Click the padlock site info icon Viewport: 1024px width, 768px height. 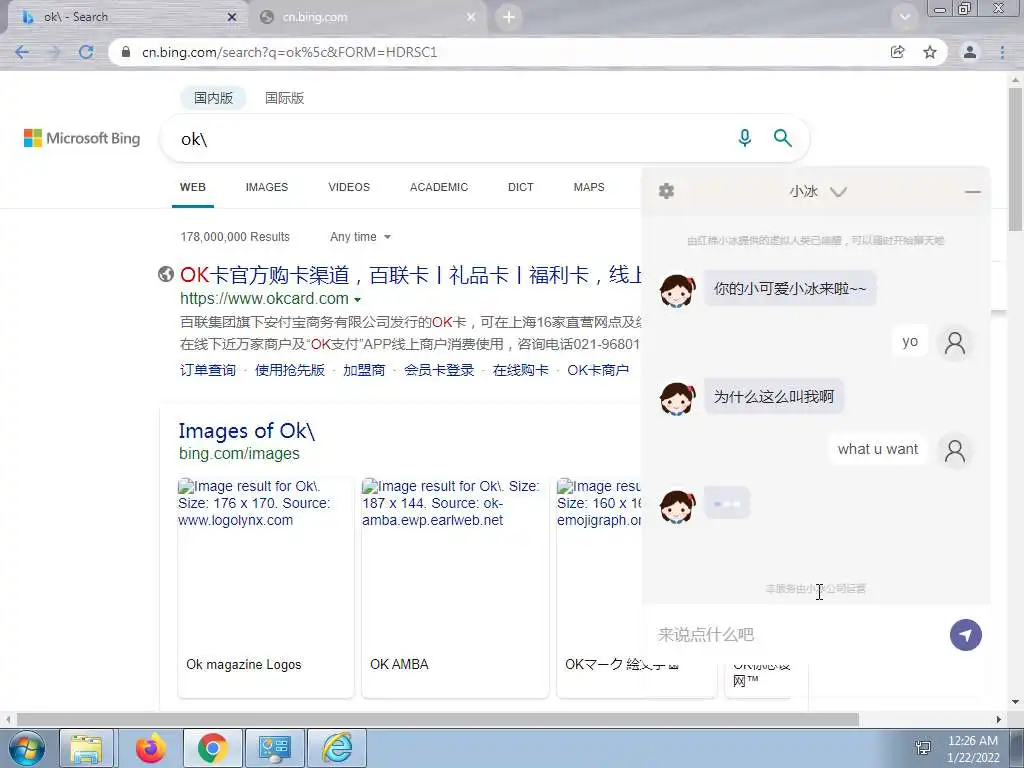[x=126, y=52]
